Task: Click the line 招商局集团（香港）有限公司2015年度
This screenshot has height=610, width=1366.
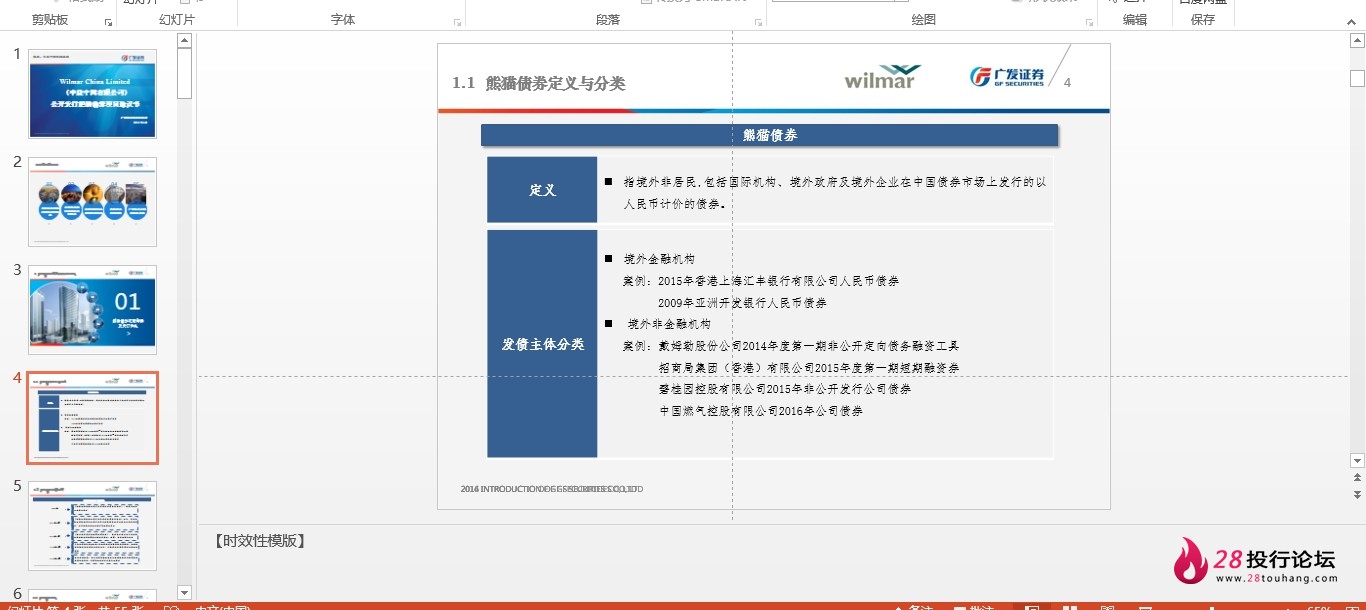Action: [808, 368]
